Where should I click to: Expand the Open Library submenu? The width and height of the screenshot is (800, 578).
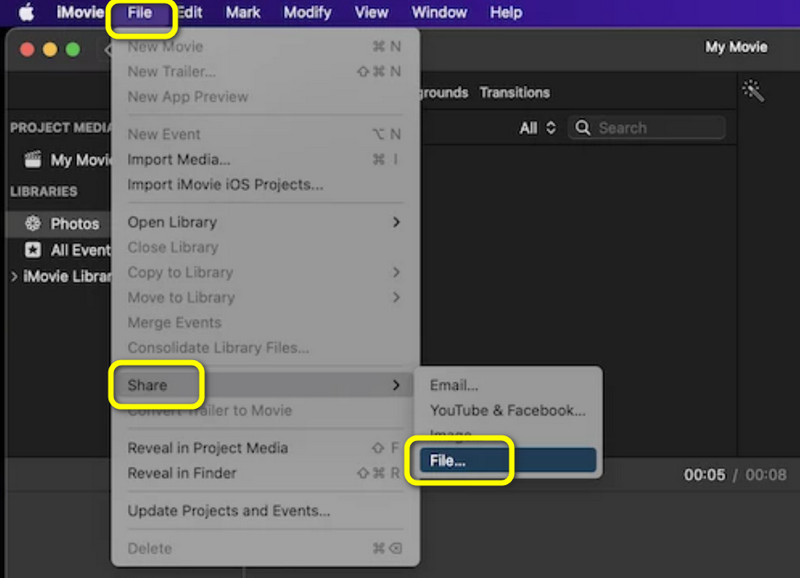click(265, 222)
